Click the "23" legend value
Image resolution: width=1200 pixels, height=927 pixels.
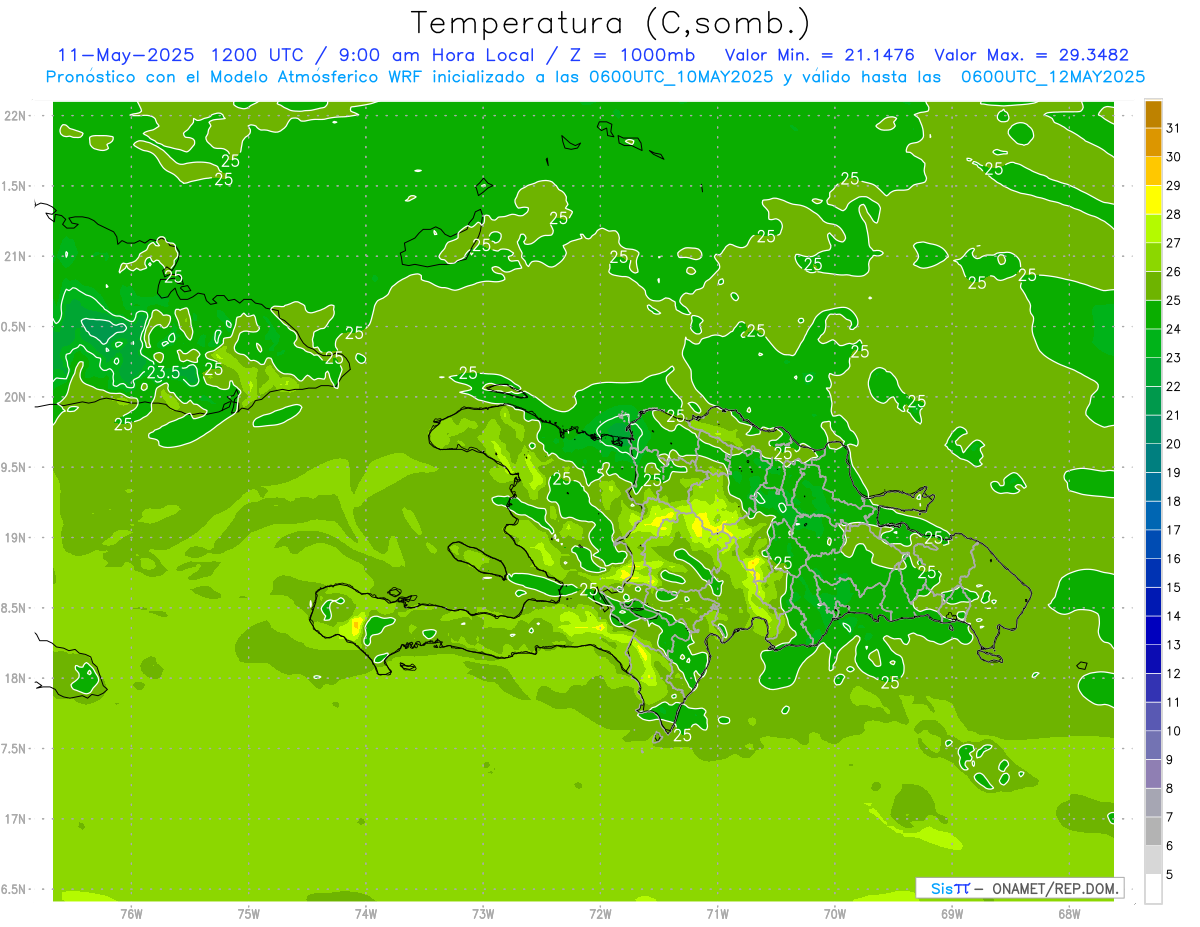1174,358
